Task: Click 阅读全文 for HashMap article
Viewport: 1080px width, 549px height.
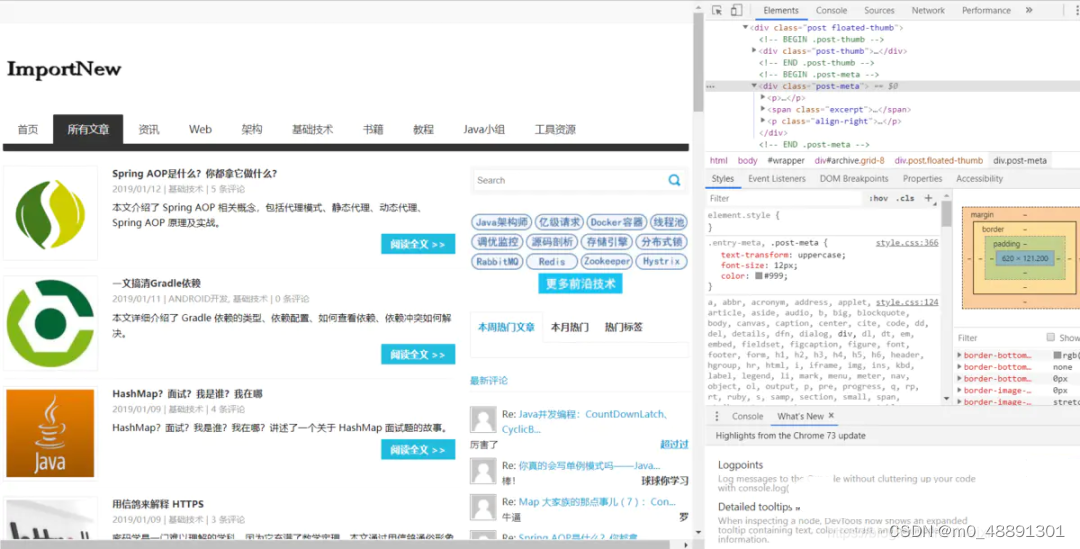Action: [418, 450]
